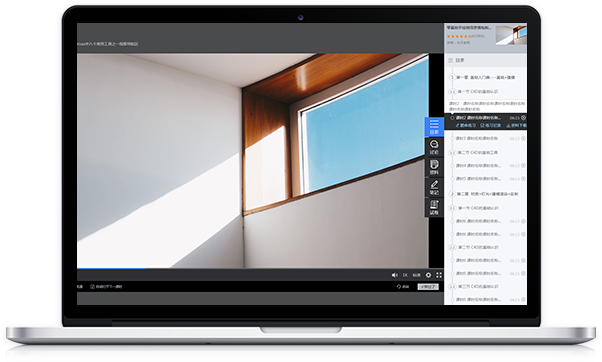Mute the video with speaker icon
Viewport: 602px width, 362px height.
394,275
